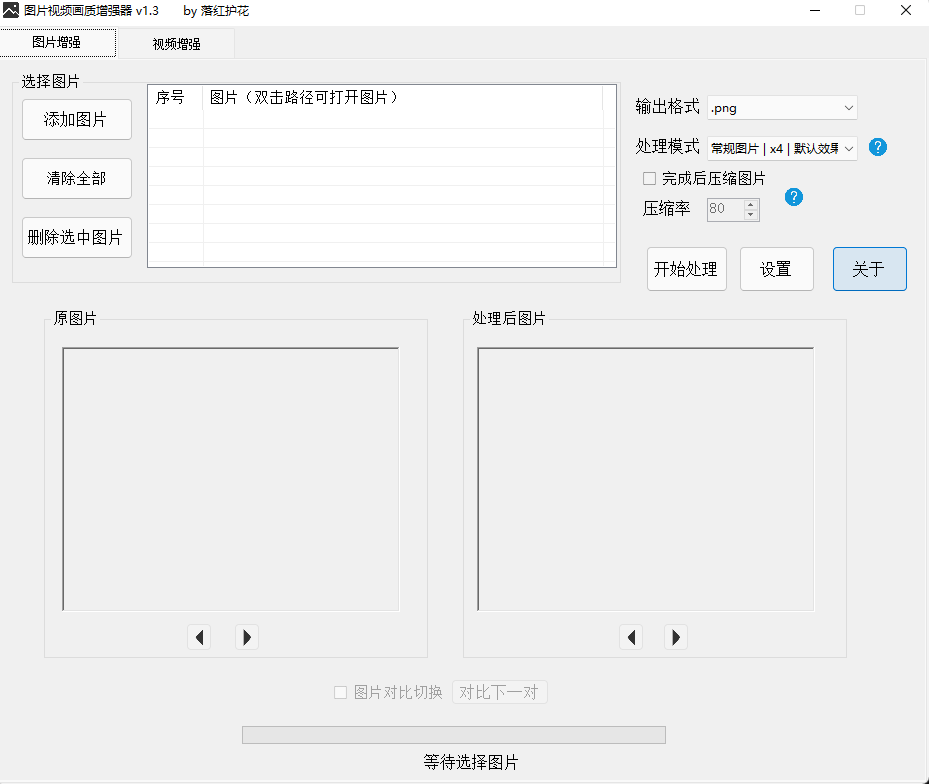Click the app icon in title bar
This screenshot has height=784, width=929.
coord(11,10)
